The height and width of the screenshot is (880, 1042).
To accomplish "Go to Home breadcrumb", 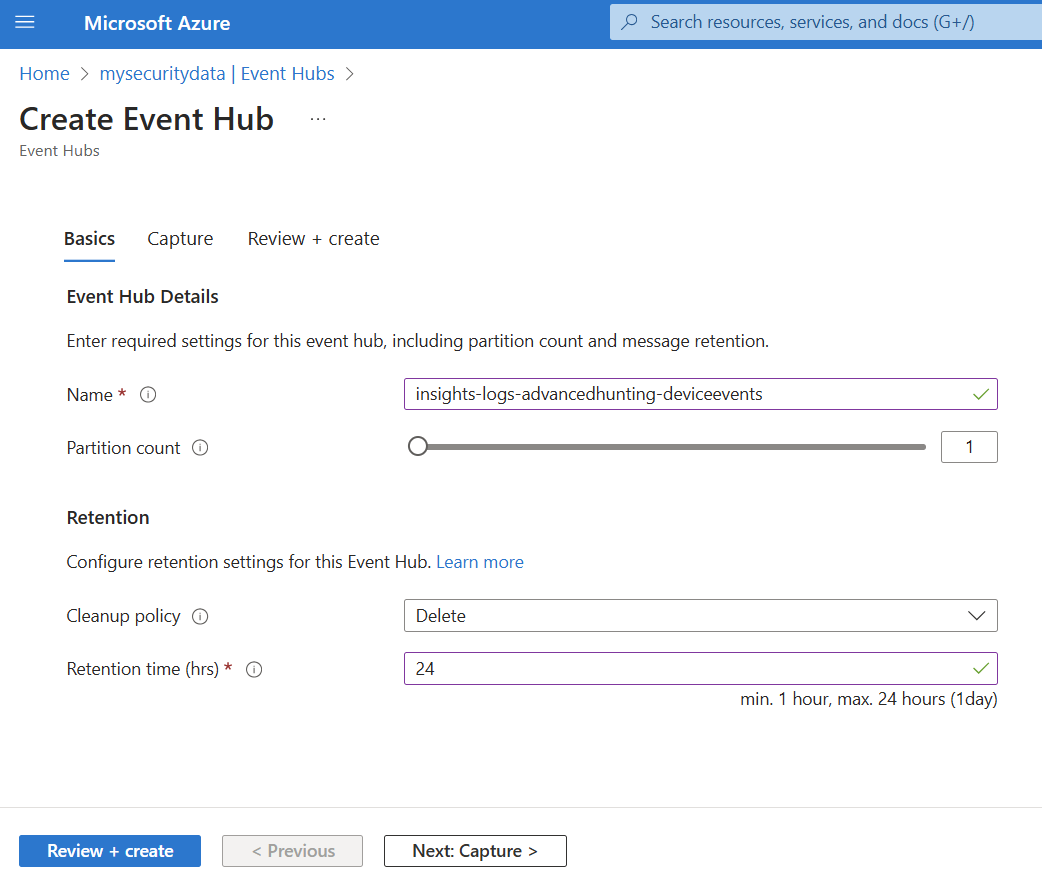I will coord(45,74).
